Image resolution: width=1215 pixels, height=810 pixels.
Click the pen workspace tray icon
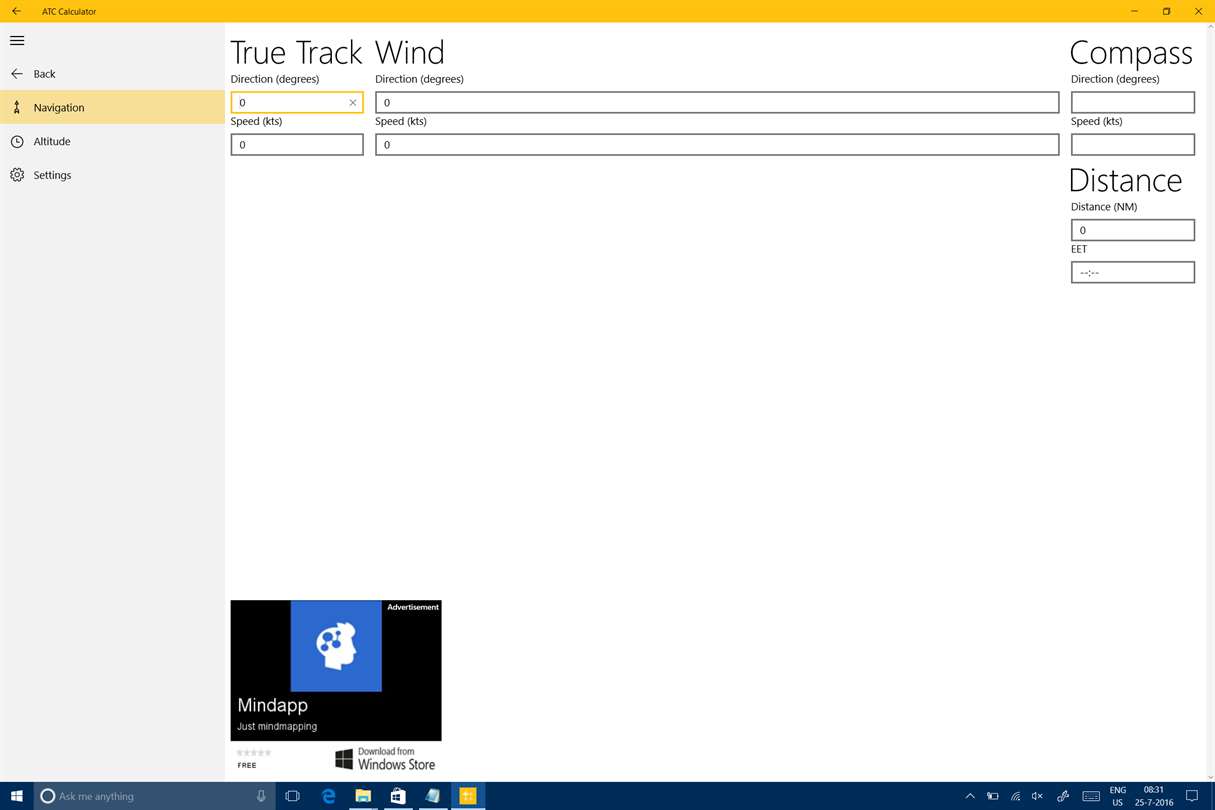[x=1063, y=796]
